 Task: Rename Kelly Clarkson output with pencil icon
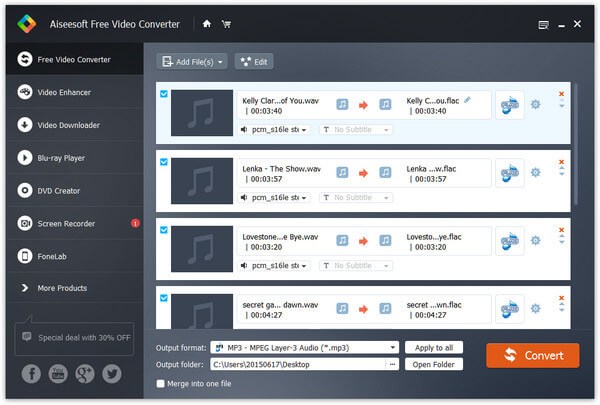pos(467,100)
